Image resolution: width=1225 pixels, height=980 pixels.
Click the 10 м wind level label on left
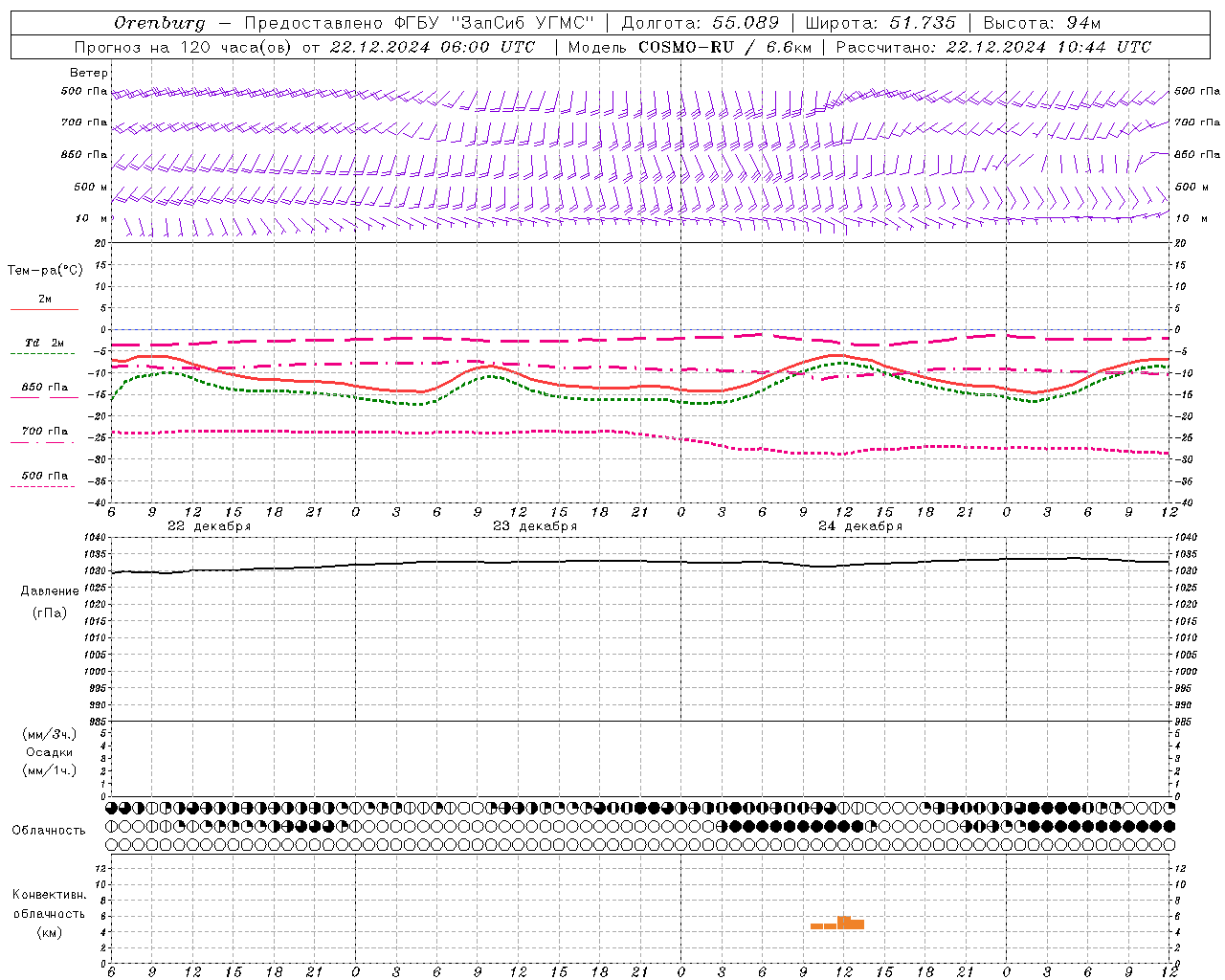pos(92,219)
